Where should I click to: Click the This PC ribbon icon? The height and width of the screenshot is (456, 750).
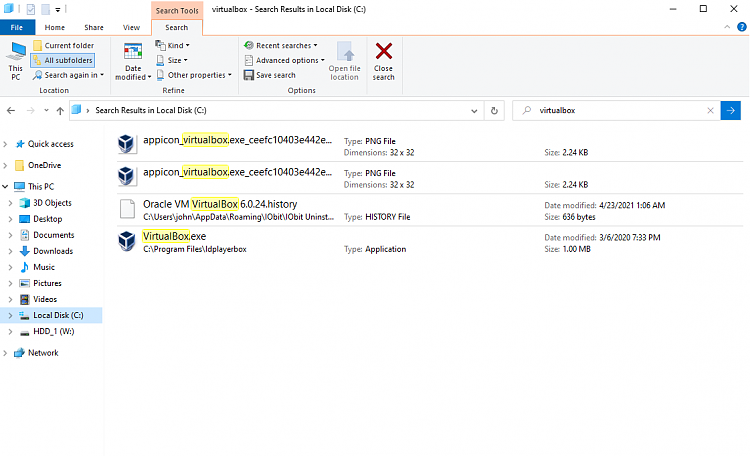pos(16,61)
